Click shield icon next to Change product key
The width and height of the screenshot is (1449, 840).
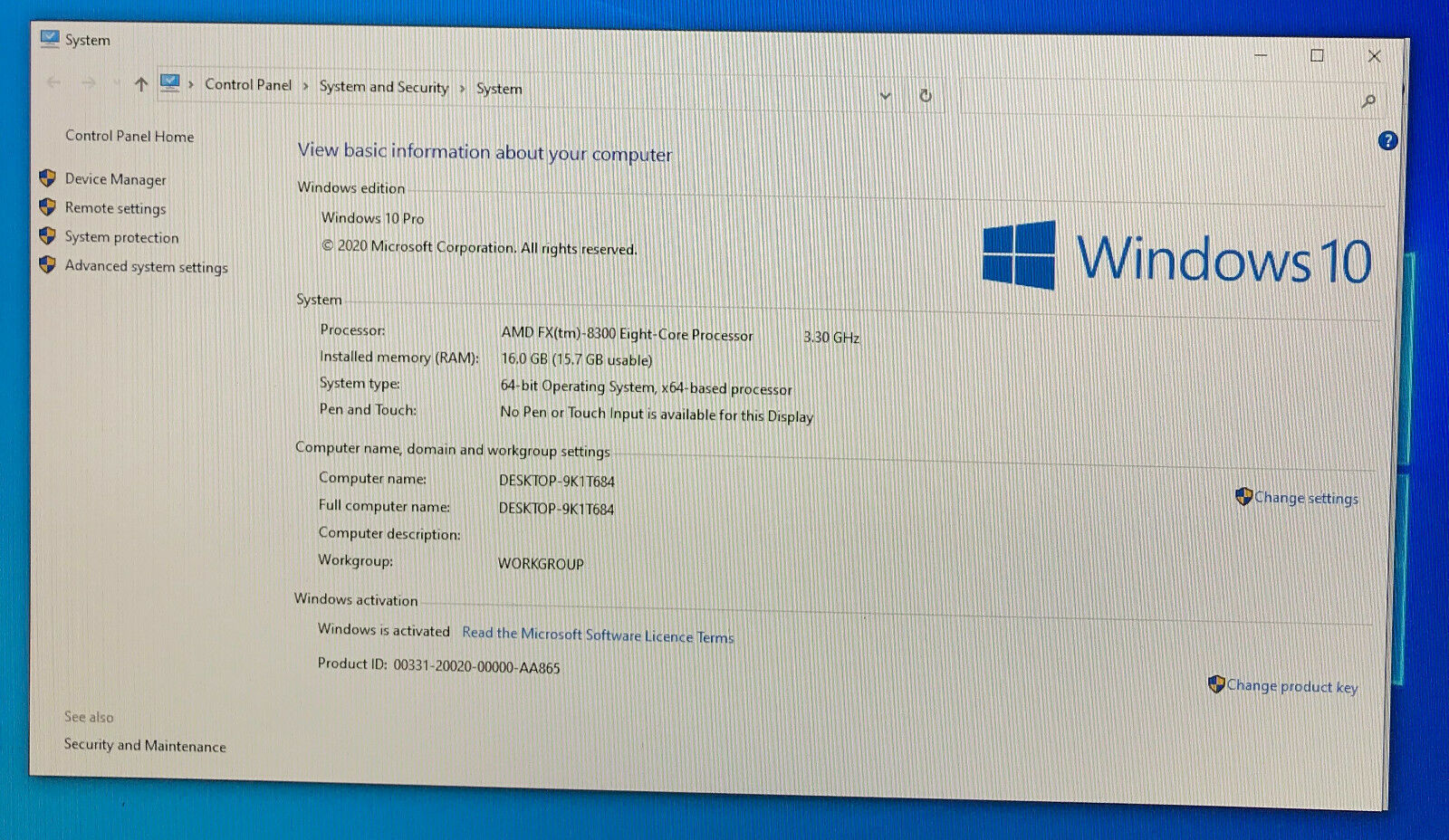(x=1216, y=684)
